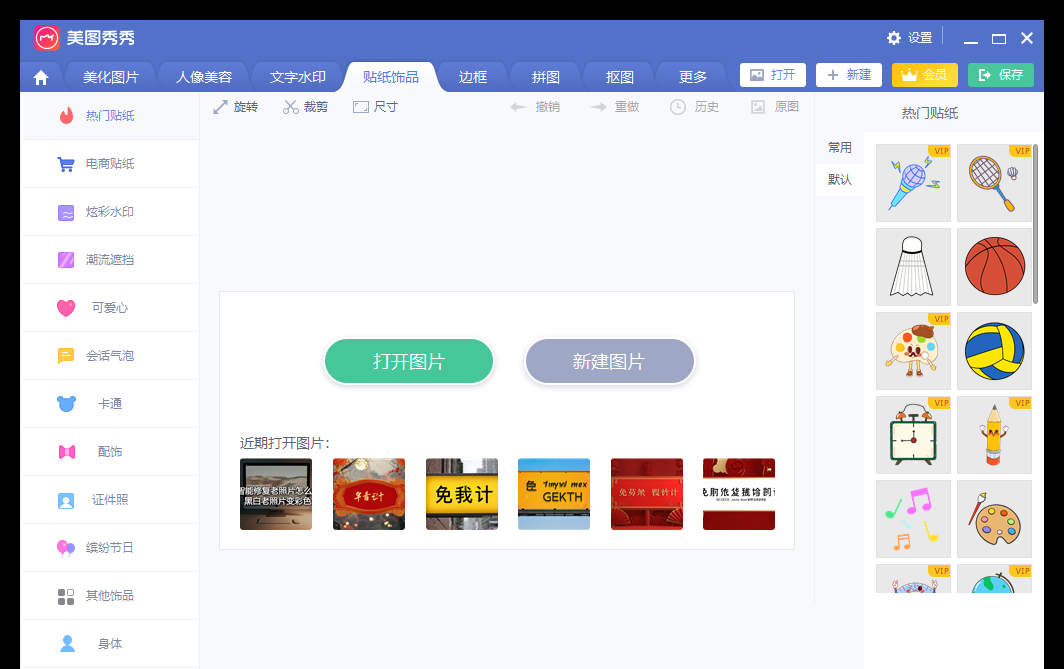Viewport: 1064px width, 669px height.
Task: Pick the cartoon paint palette character sticker
Action: point(913,351)
